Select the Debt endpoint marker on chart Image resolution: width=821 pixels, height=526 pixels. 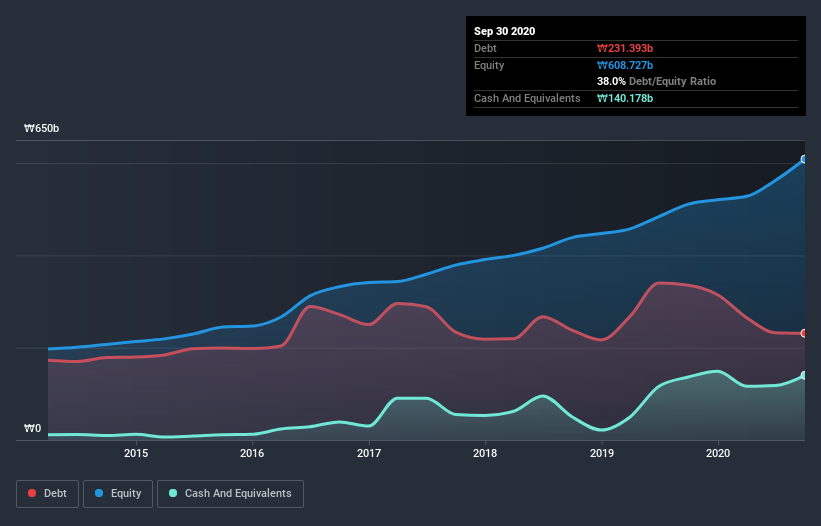pyautogui.click(x=804, y=333)
